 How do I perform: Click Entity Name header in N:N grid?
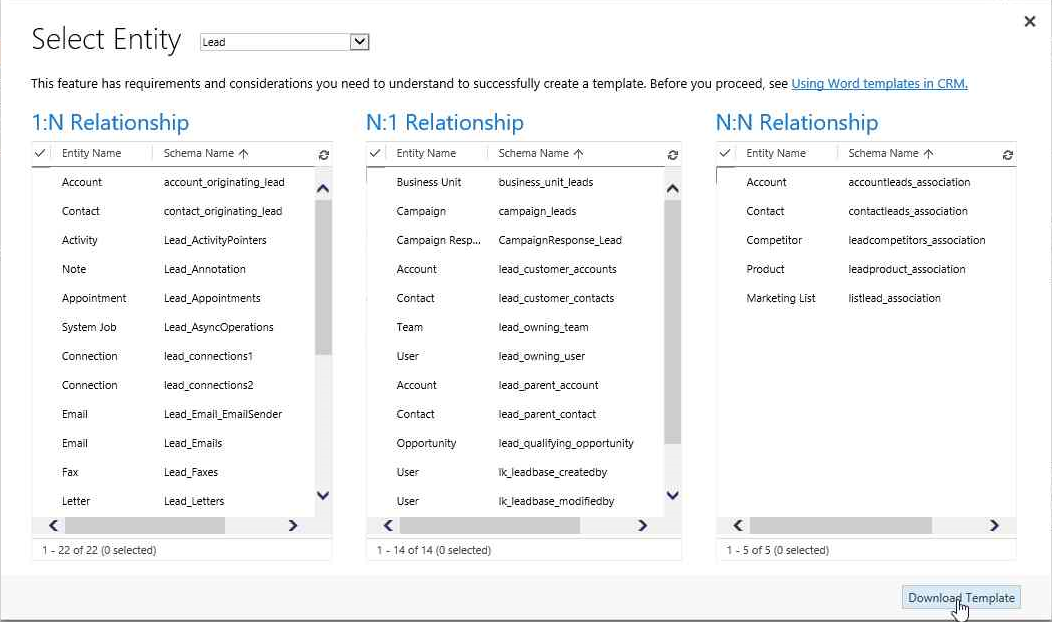[775, 153]
